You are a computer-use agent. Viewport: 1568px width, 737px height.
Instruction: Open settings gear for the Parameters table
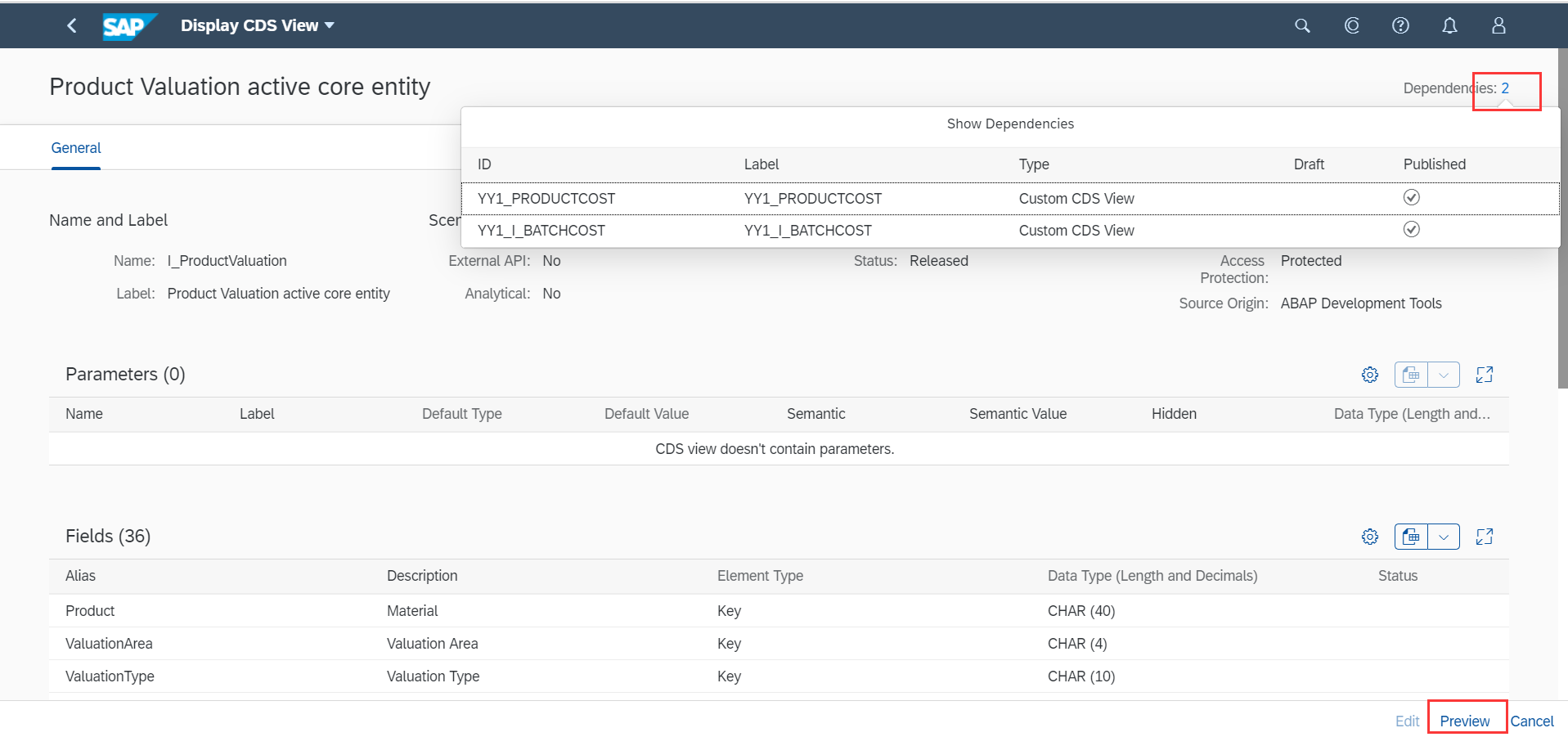point(1370,375)
